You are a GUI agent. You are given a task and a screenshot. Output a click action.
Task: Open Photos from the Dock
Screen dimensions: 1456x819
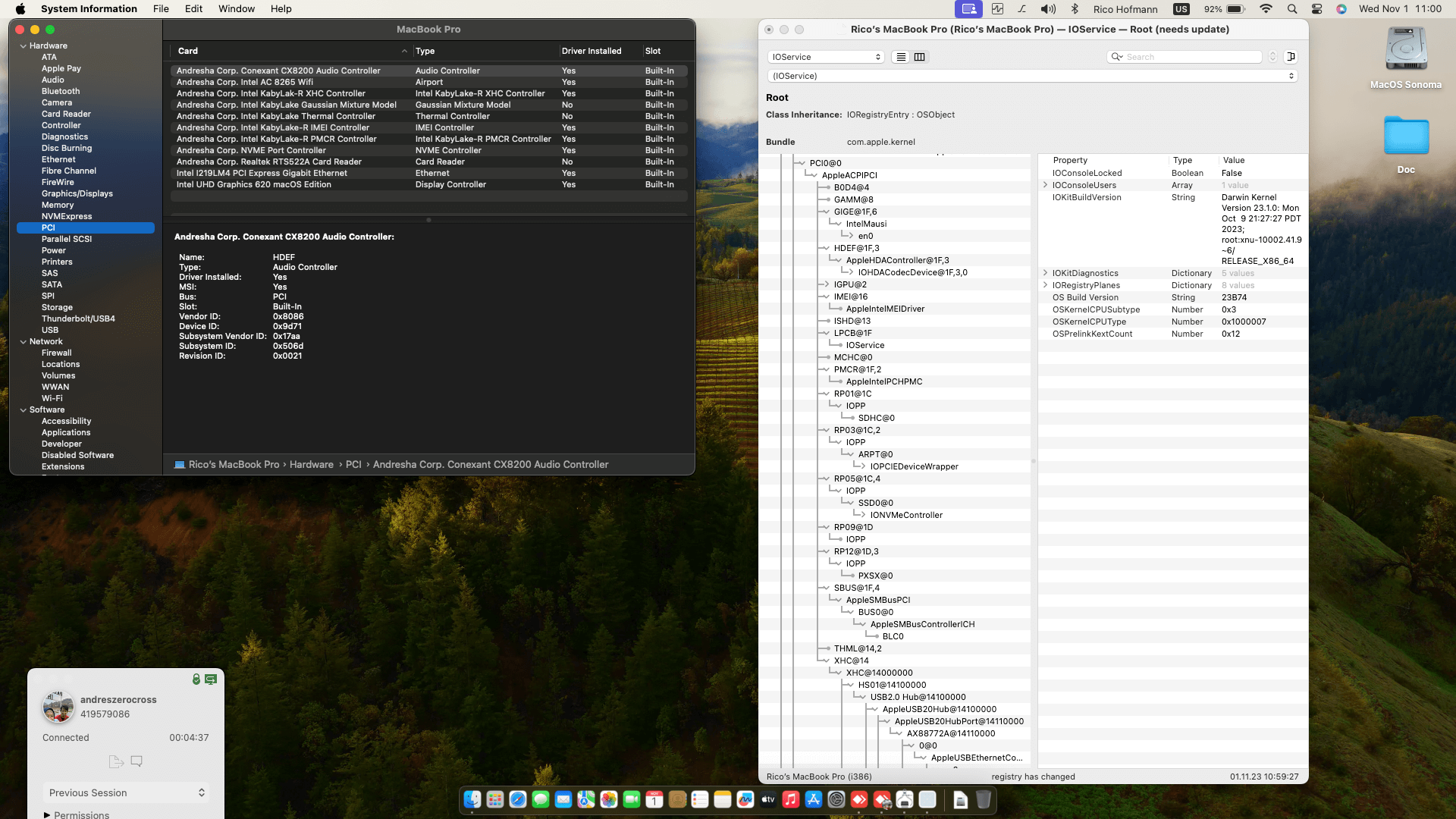[x=609, y=799]
